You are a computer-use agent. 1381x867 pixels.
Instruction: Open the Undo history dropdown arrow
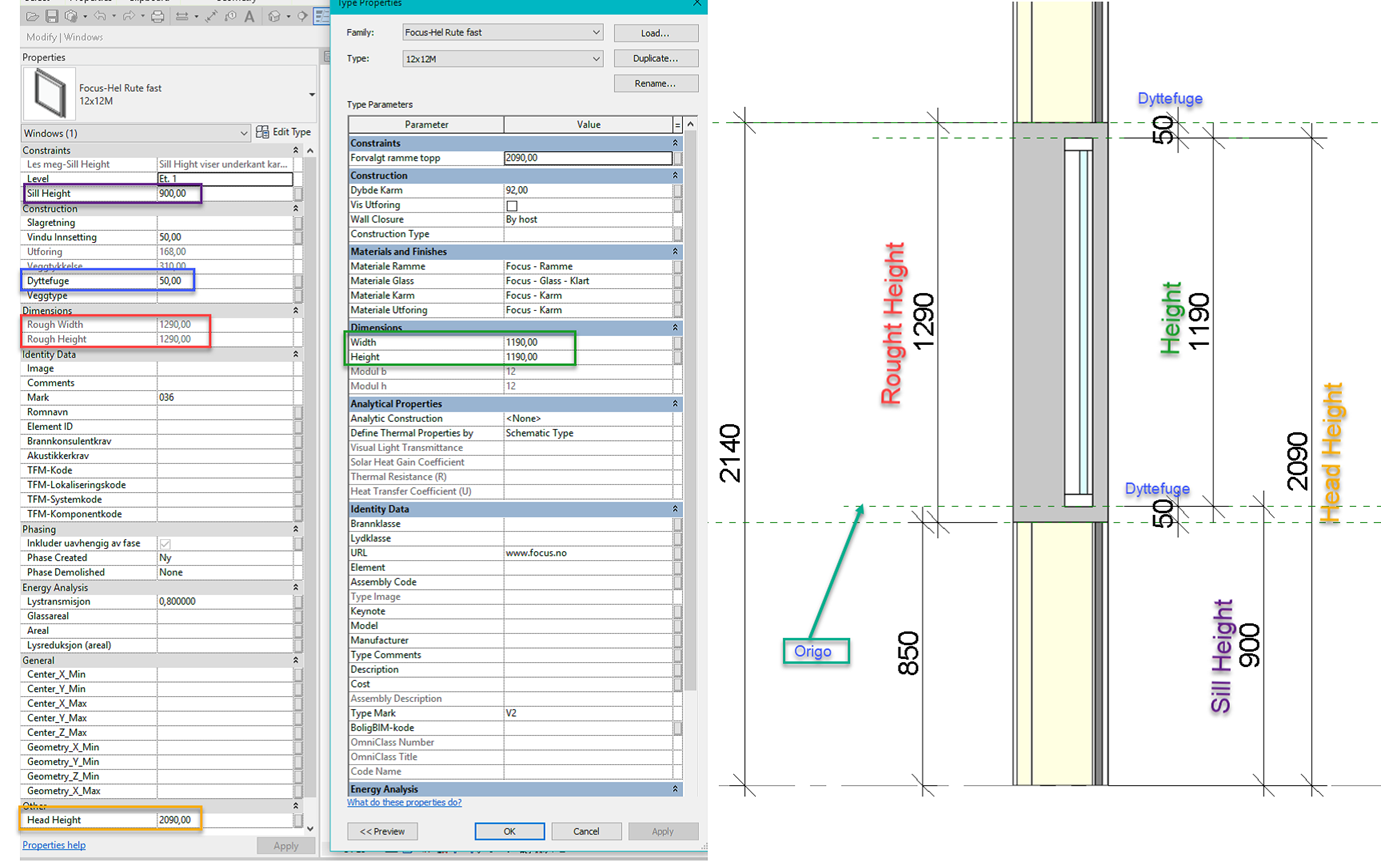[x=114, y=16]
